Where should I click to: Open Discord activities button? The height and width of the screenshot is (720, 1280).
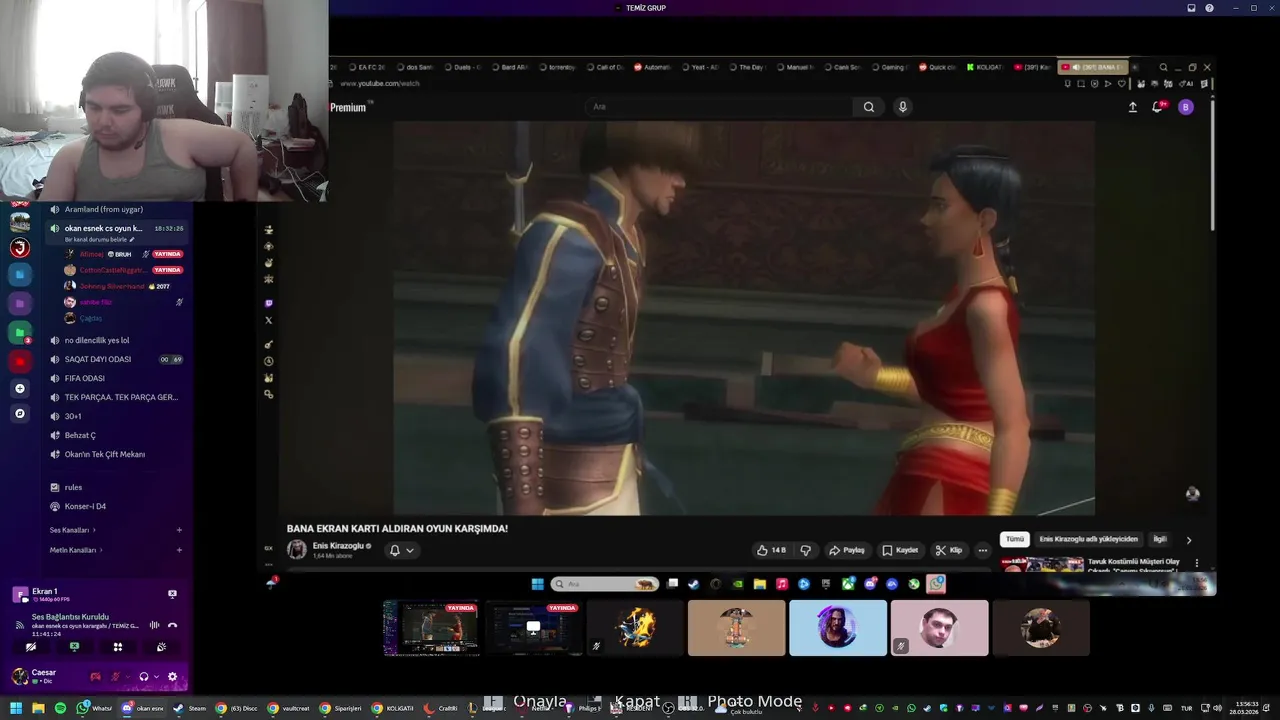coord(117,647)
